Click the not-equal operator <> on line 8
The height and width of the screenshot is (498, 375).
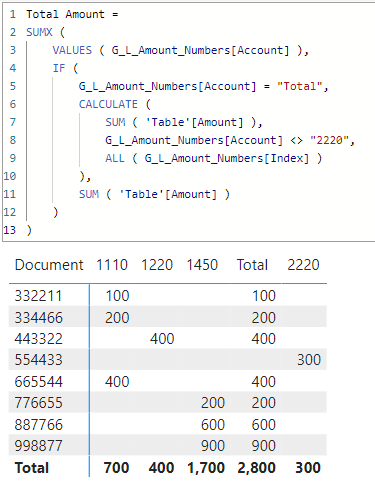point(296,140)
